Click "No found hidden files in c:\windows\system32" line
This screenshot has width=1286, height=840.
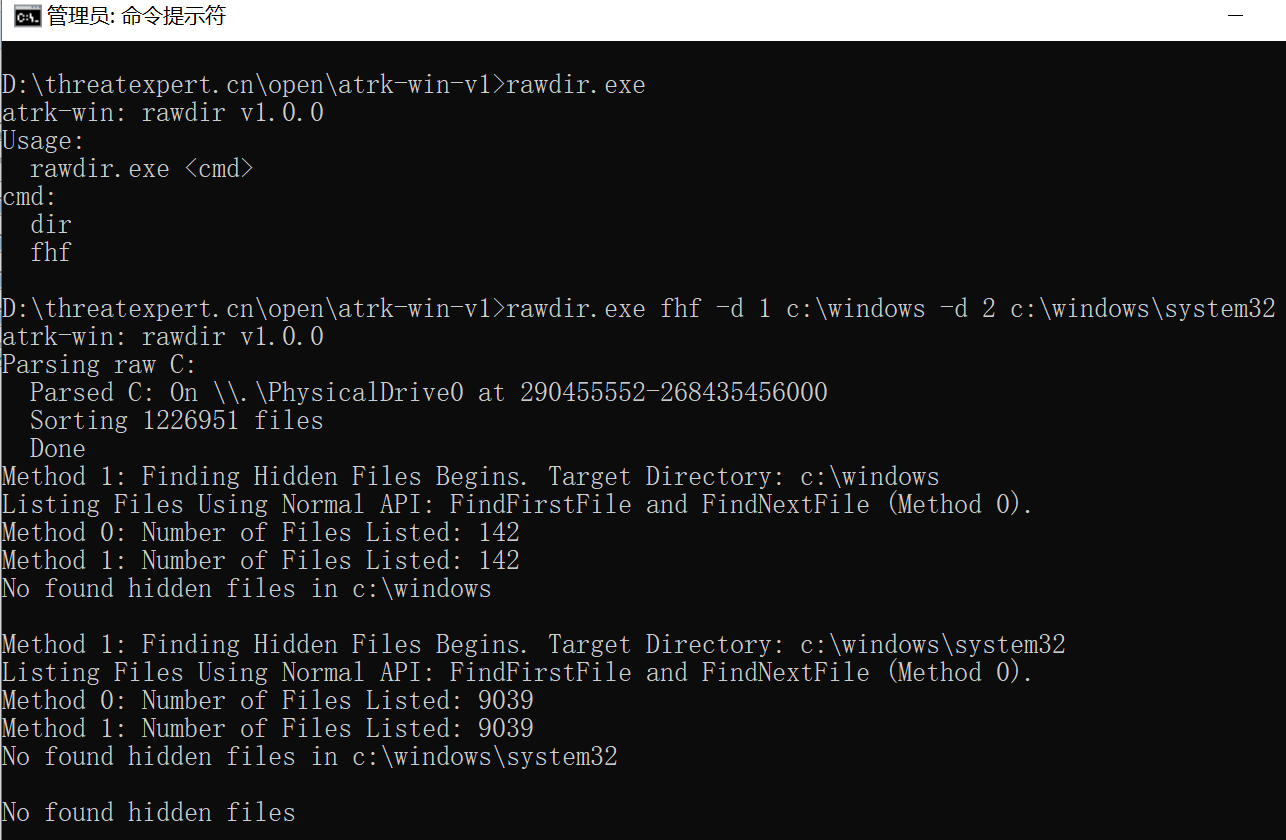309,757
